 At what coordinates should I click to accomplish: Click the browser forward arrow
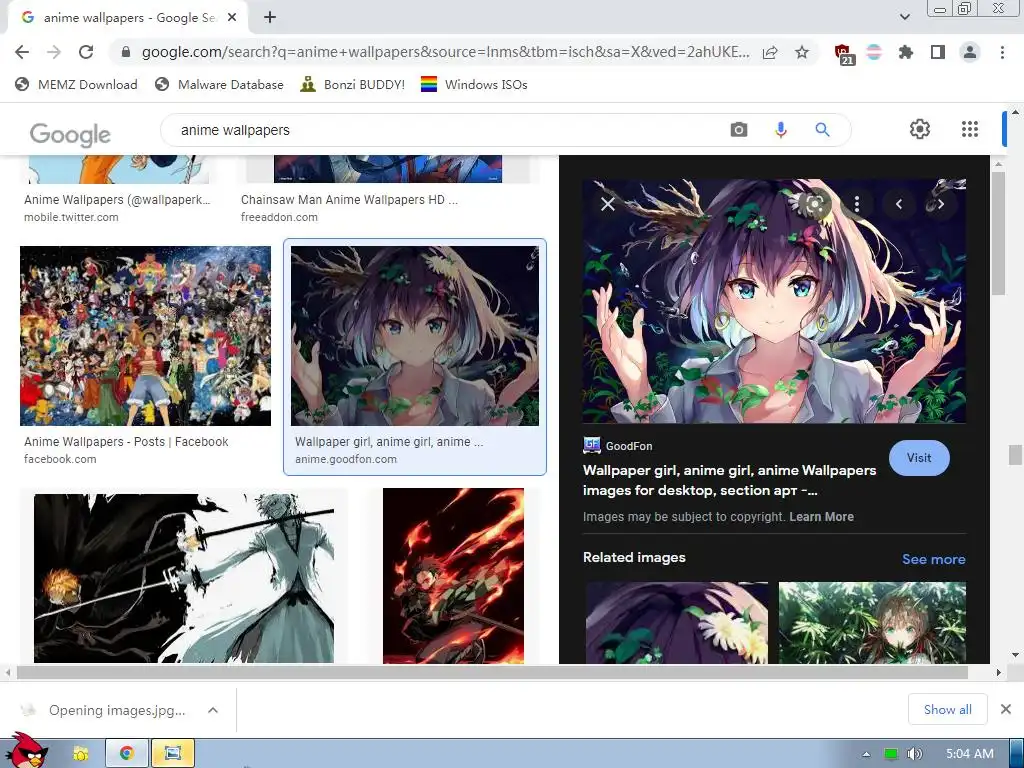tap(54, 52)
